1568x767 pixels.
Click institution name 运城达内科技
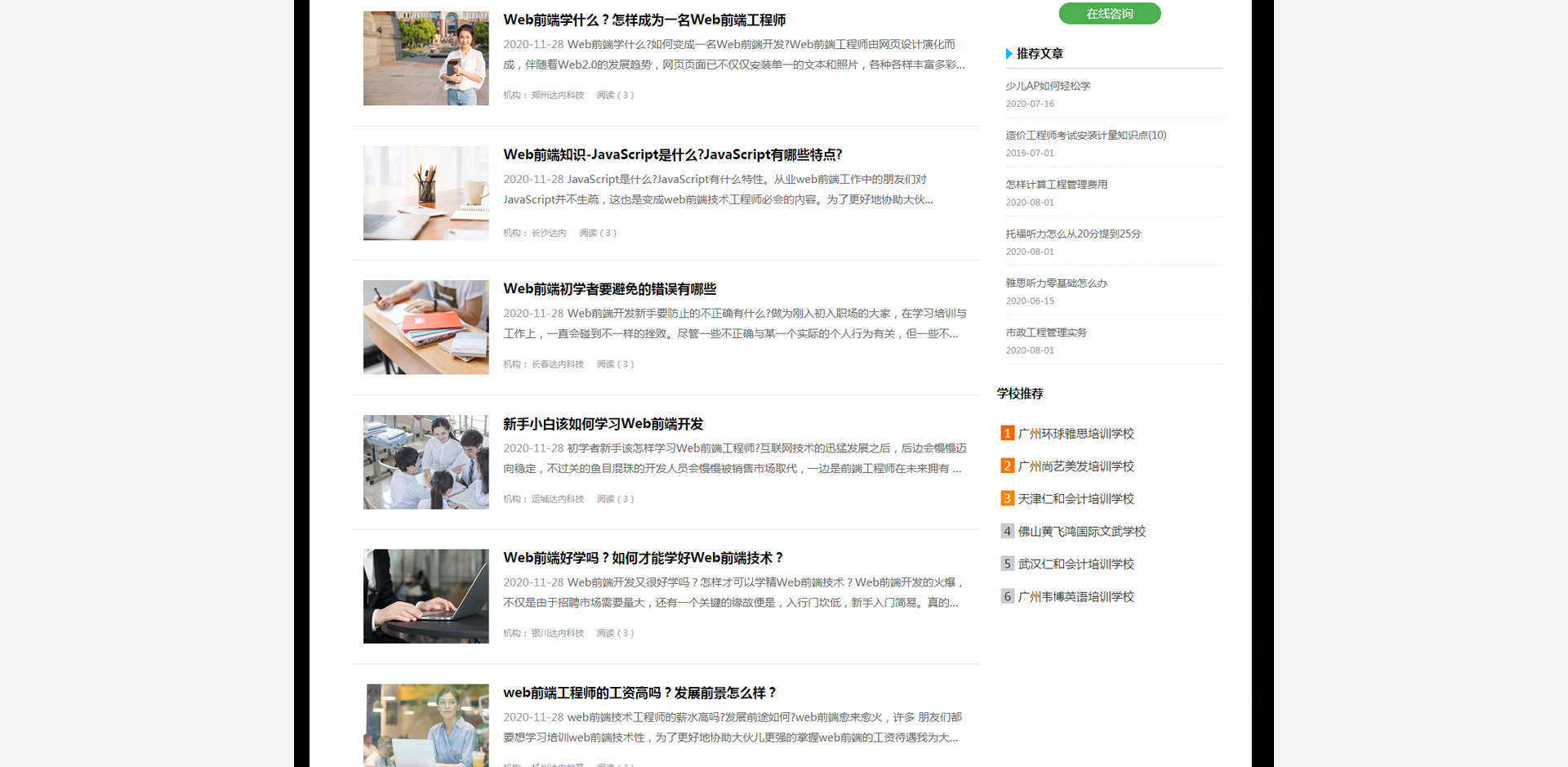[x=558, y=499]
